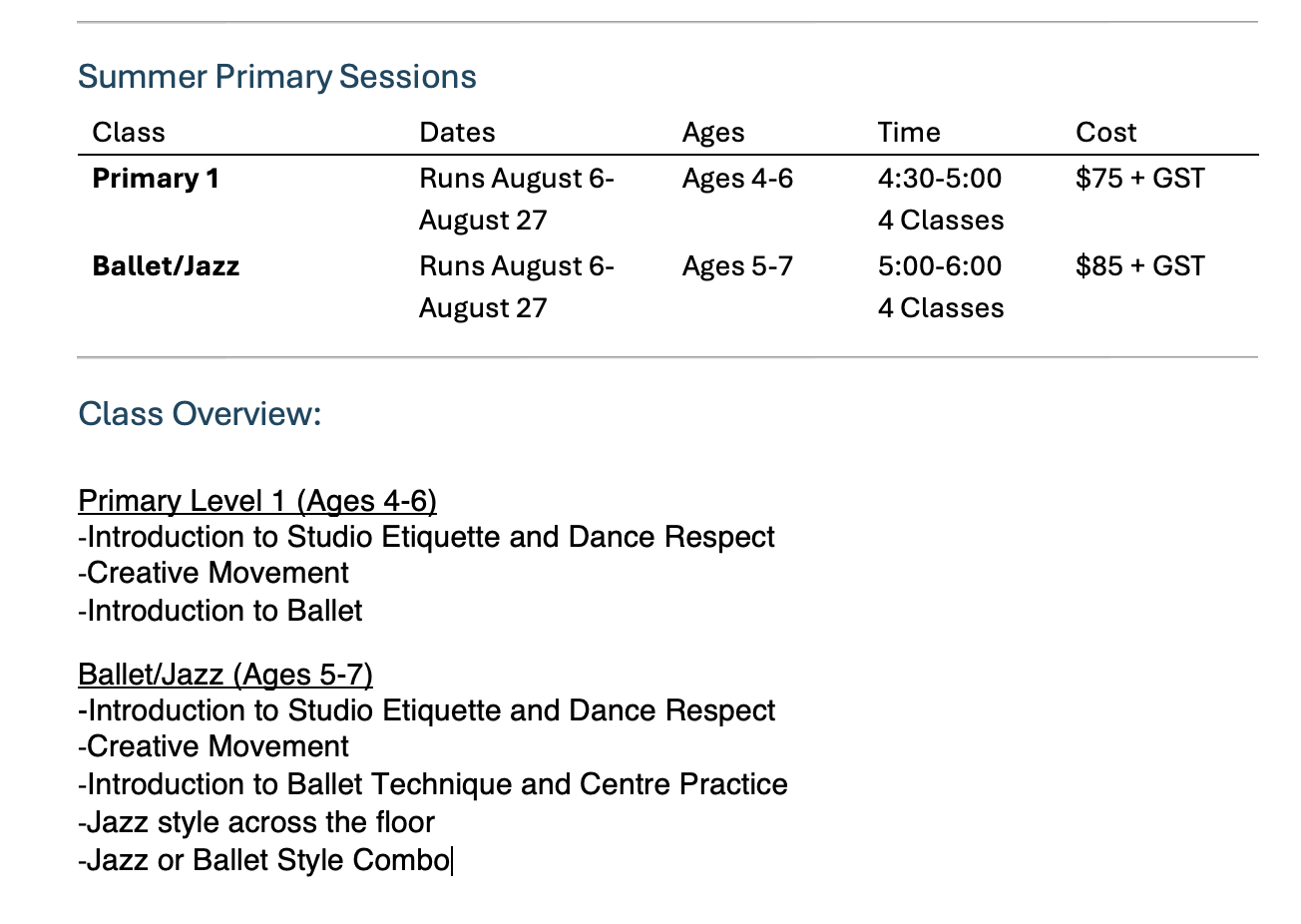Image resolution: width=1301 pixels, height=924 pixels.
Task: Click the Introduction to Ballet Technique line
Action: tap(433, 784)
